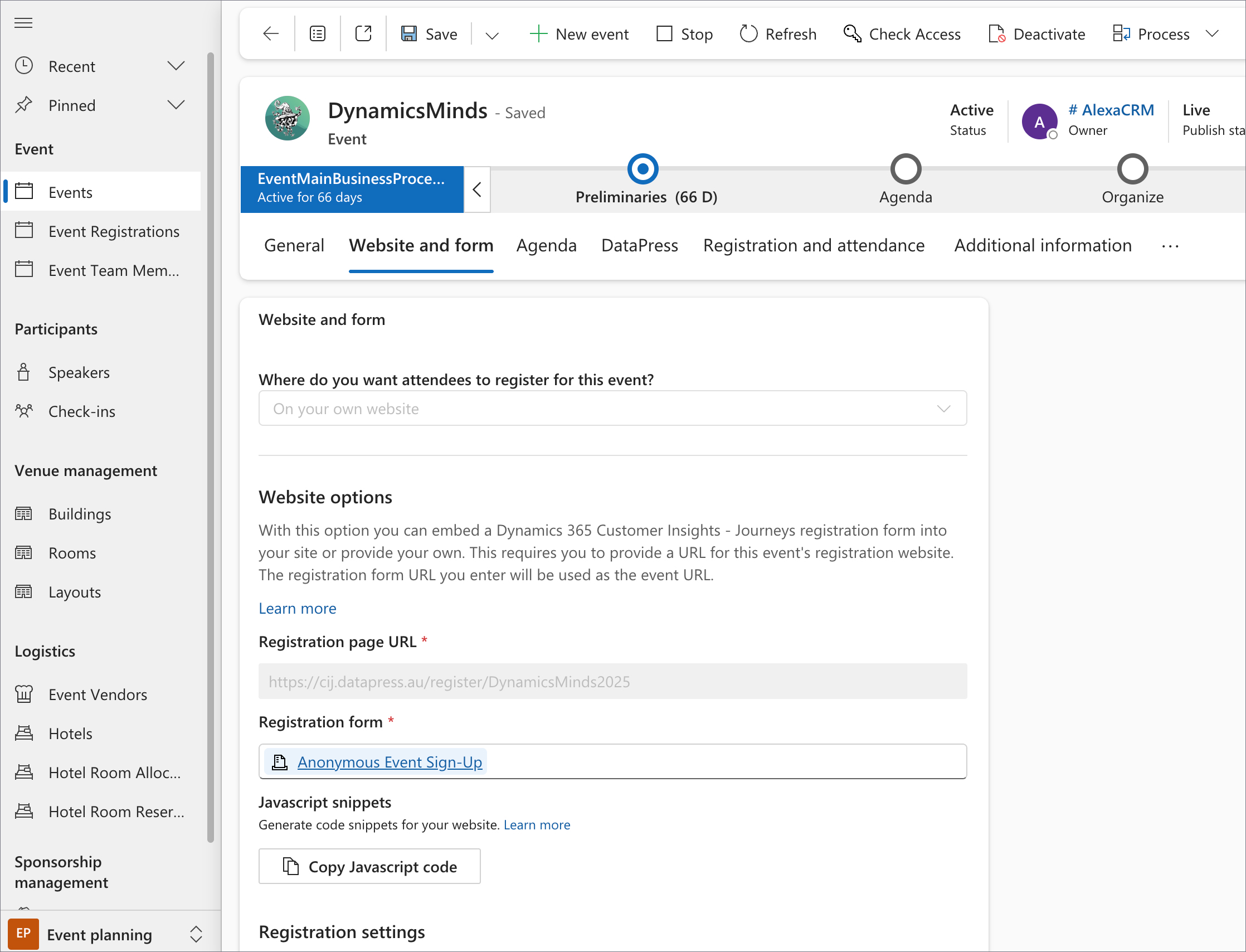Viewport: 1246px width, 952px height.
Task: Click Learn more under Website options
Action: coord(298,608)
